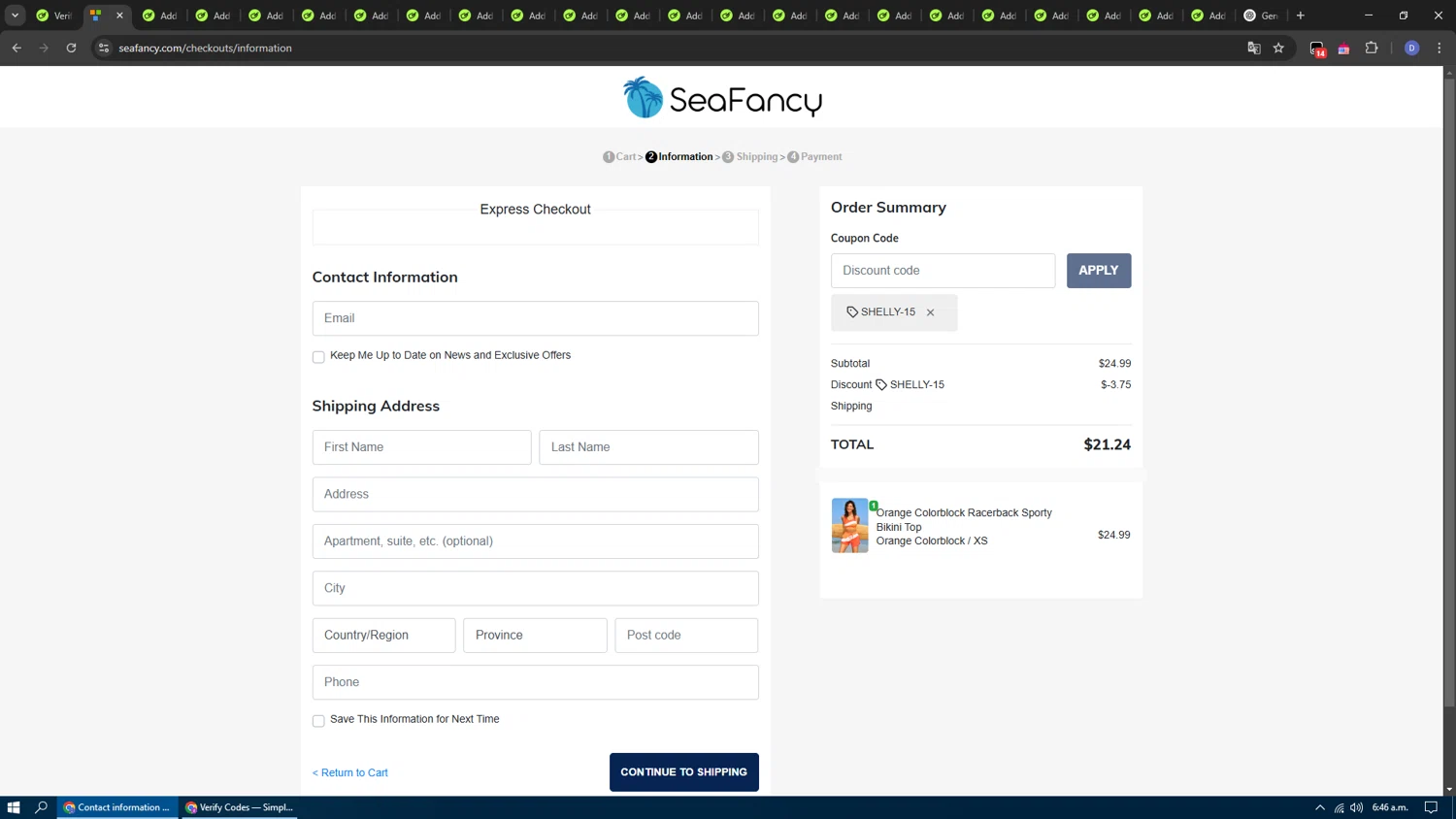
Task: Open the Province dropdown
Action: click(x=535, y=636)
